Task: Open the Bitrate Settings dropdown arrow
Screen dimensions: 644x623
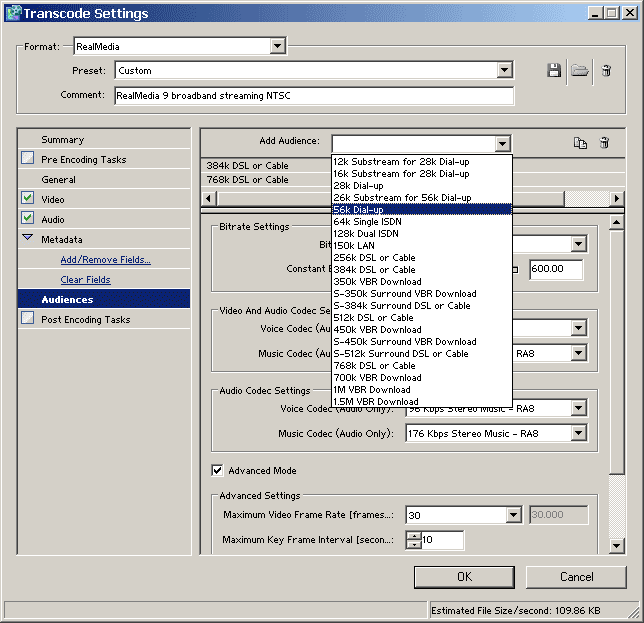Action: pos(578,244)
